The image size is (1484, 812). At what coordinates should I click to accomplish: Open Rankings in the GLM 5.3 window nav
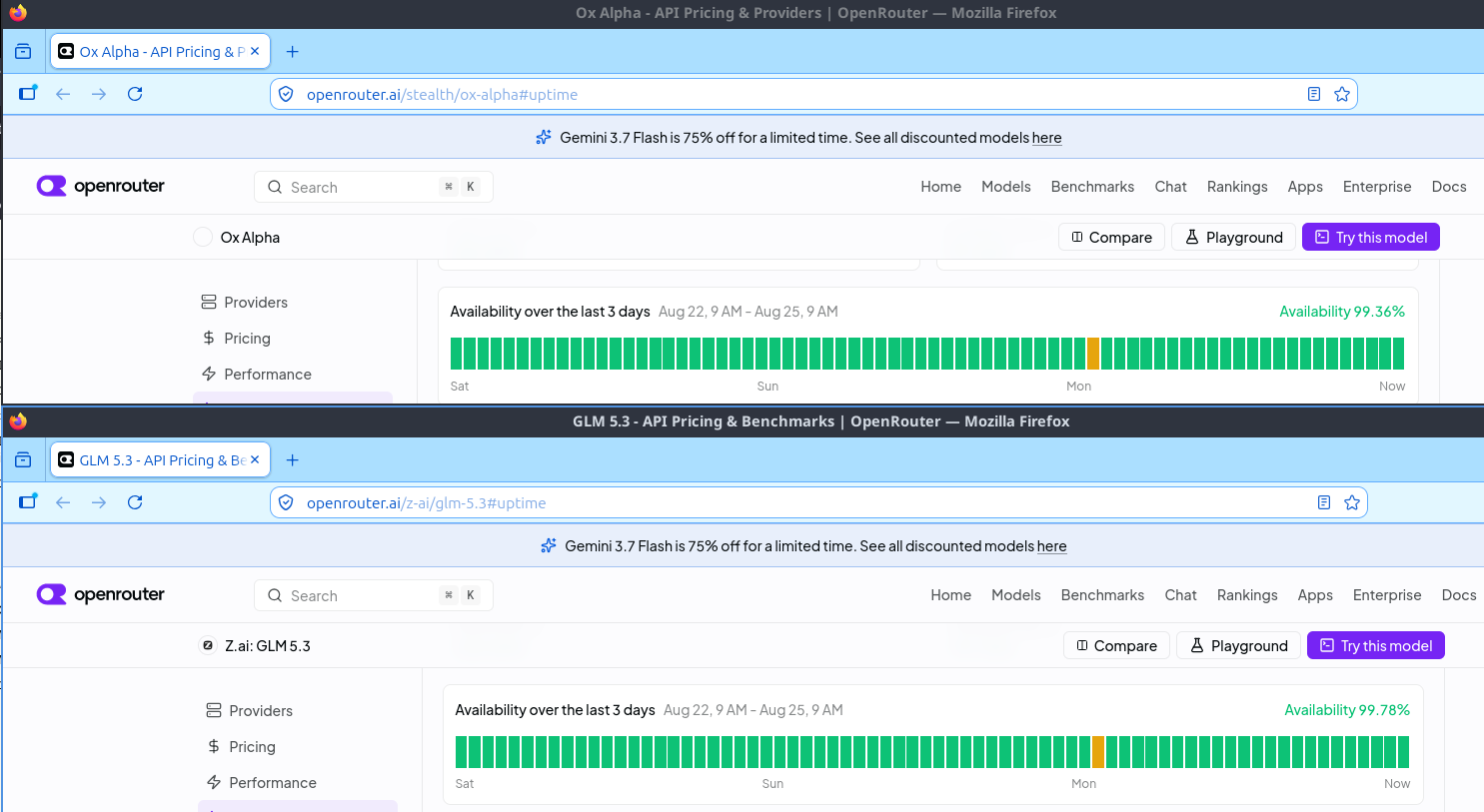coord(1247,595)
